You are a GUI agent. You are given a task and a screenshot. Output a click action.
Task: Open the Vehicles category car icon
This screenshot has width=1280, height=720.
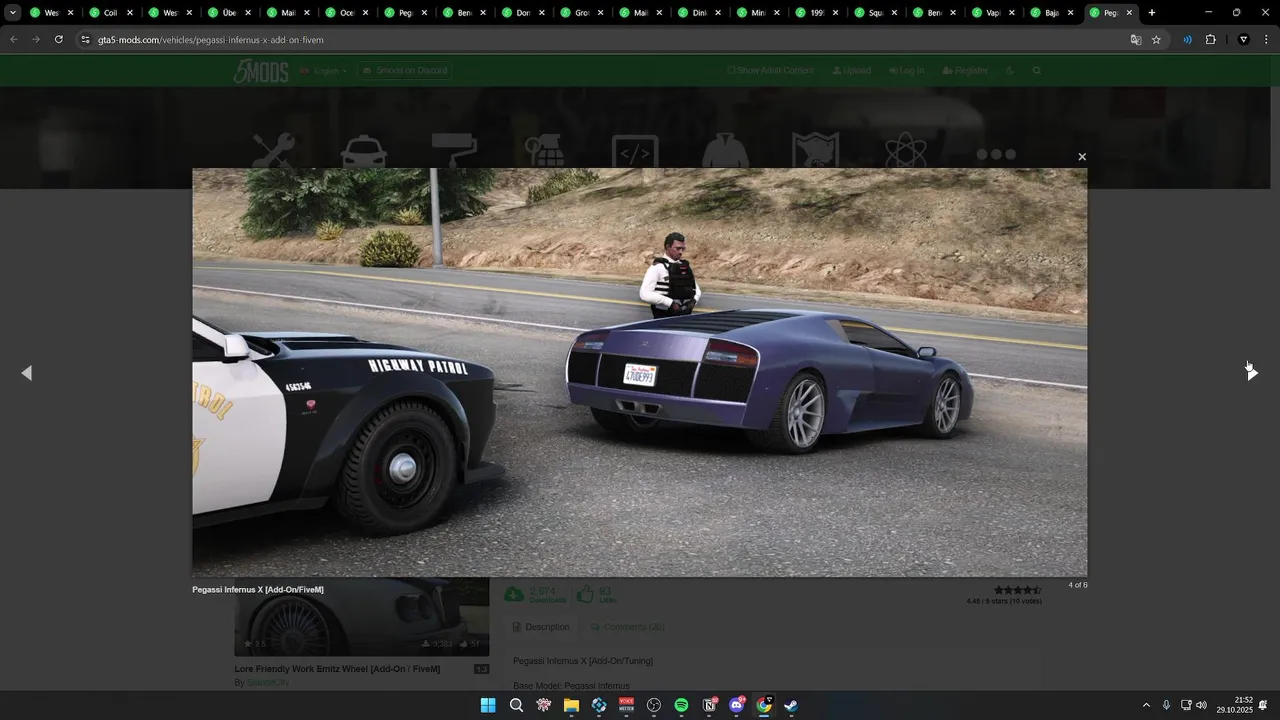(364, 151)
